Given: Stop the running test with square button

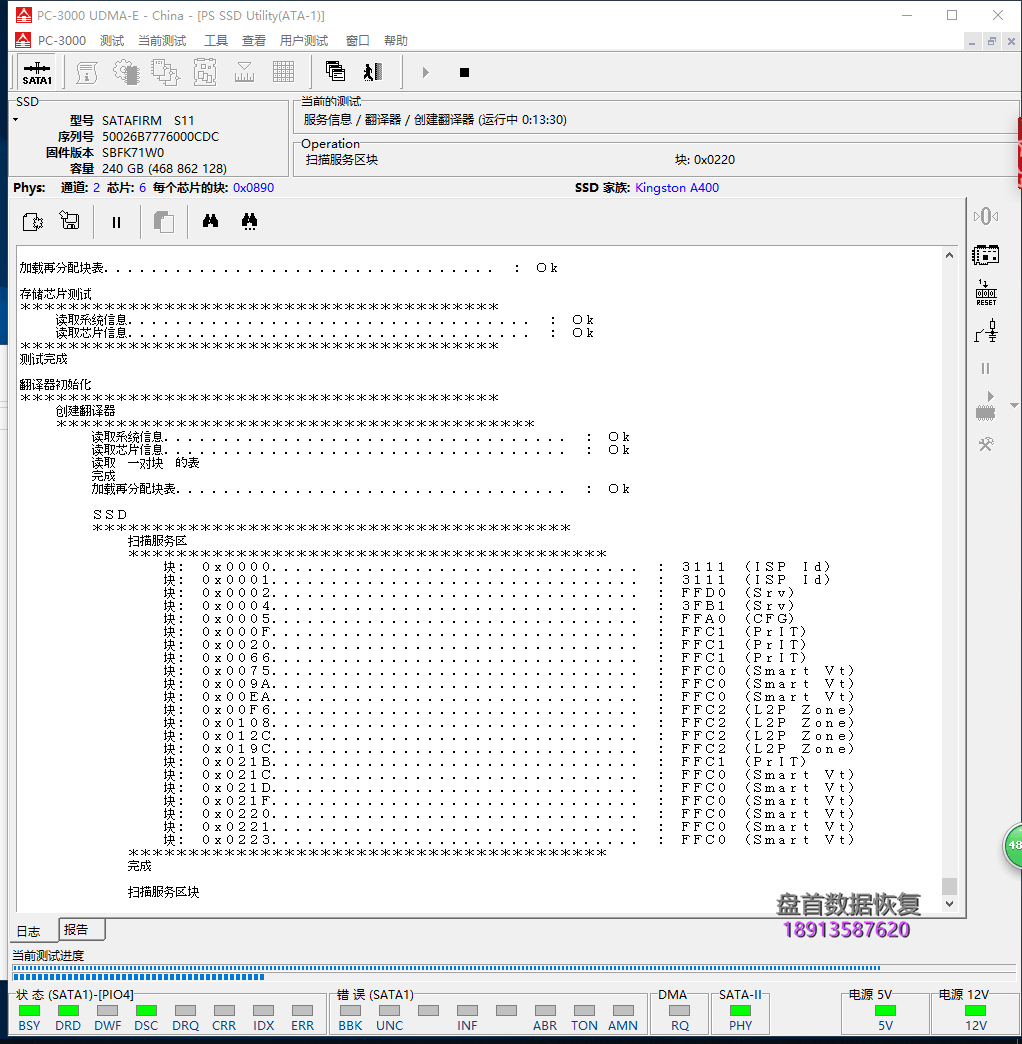Looking at the screenshot, I should coord(464,72).
